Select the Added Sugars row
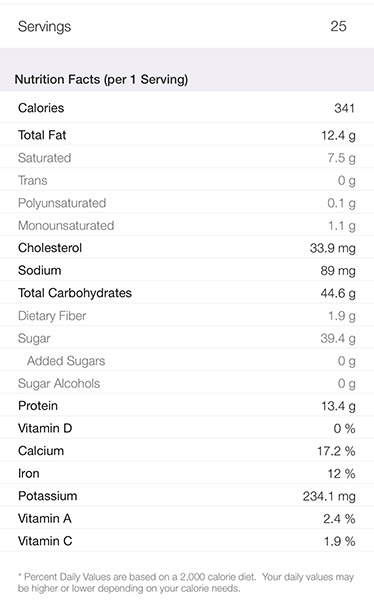374x600 pixels. tap(187, 360)
